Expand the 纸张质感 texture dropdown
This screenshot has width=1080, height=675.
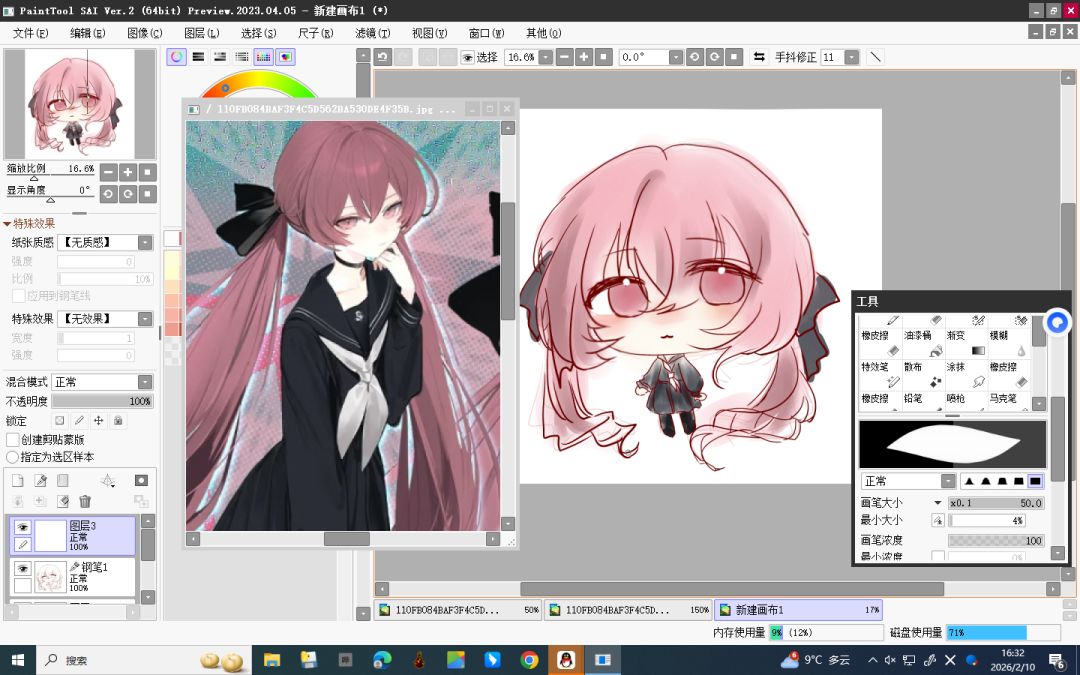tap(105, 242)
